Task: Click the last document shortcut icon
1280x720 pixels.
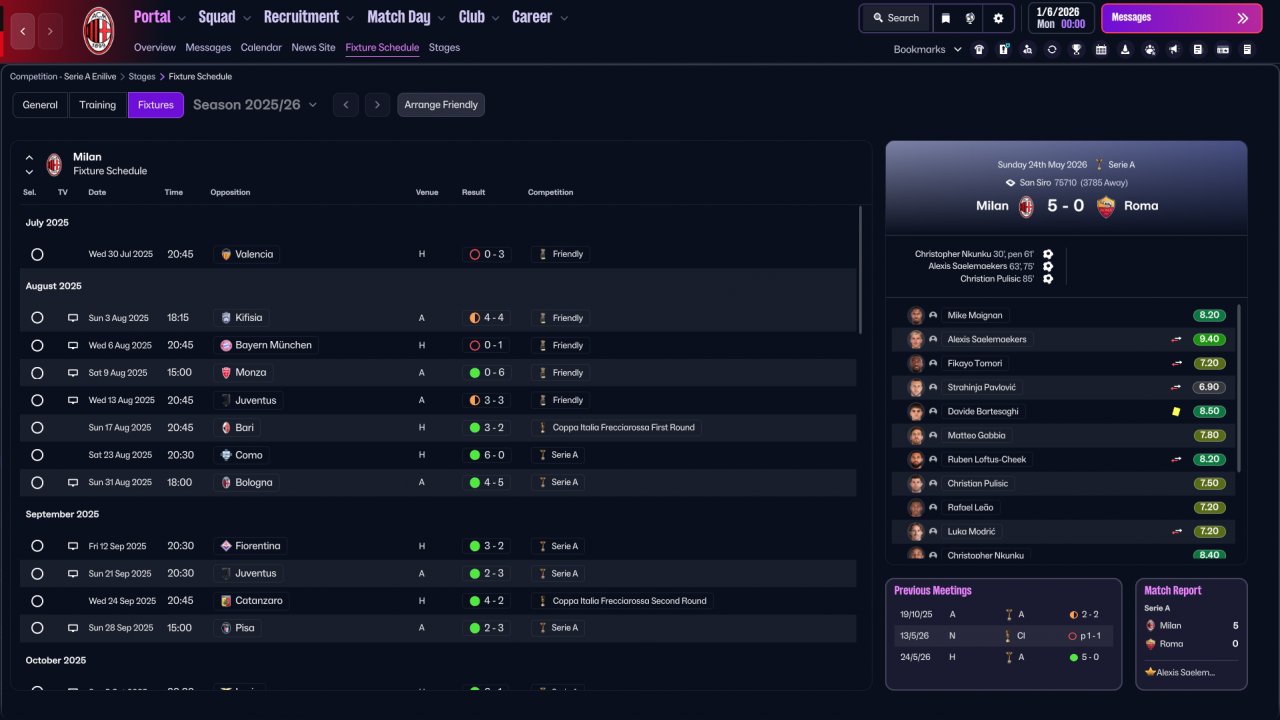Action: (1247, 49)
